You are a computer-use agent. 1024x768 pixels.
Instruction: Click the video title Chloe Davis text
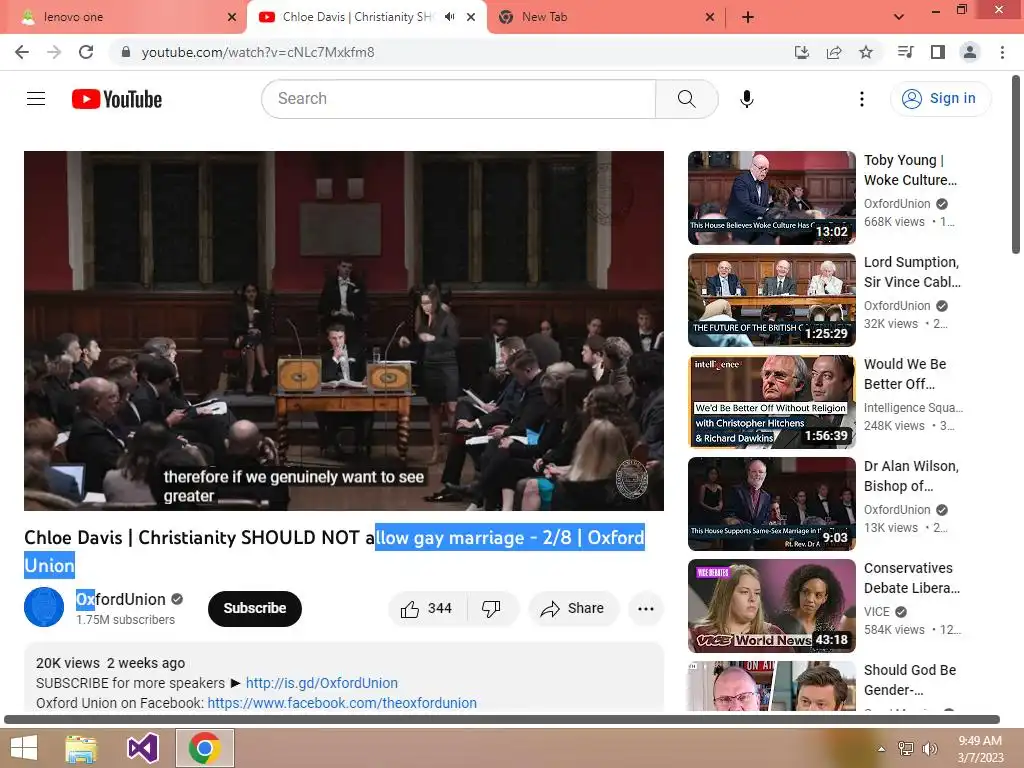click(x=334, y=551)
